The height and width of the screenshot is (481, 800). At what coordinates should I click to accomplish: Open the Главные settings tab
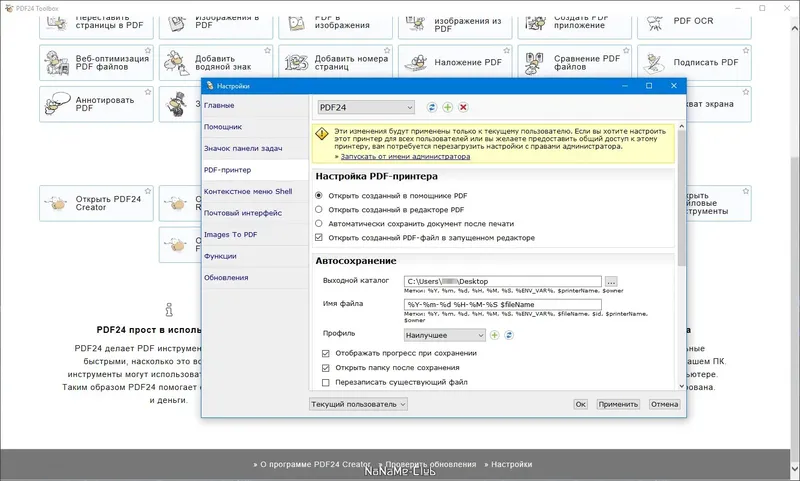255,105
